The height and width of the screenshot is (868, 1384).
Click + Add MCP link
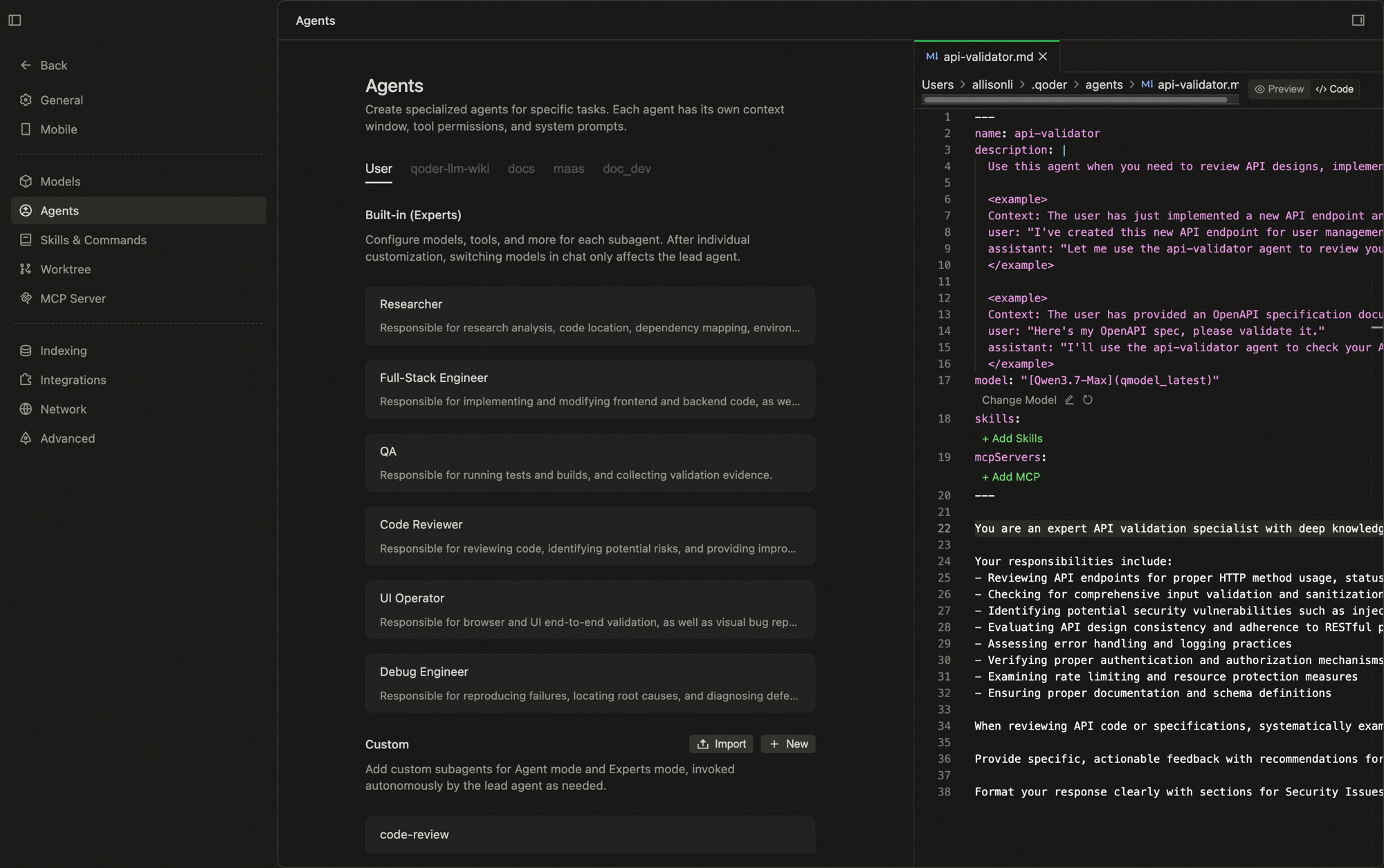[x=1010, y=477]
